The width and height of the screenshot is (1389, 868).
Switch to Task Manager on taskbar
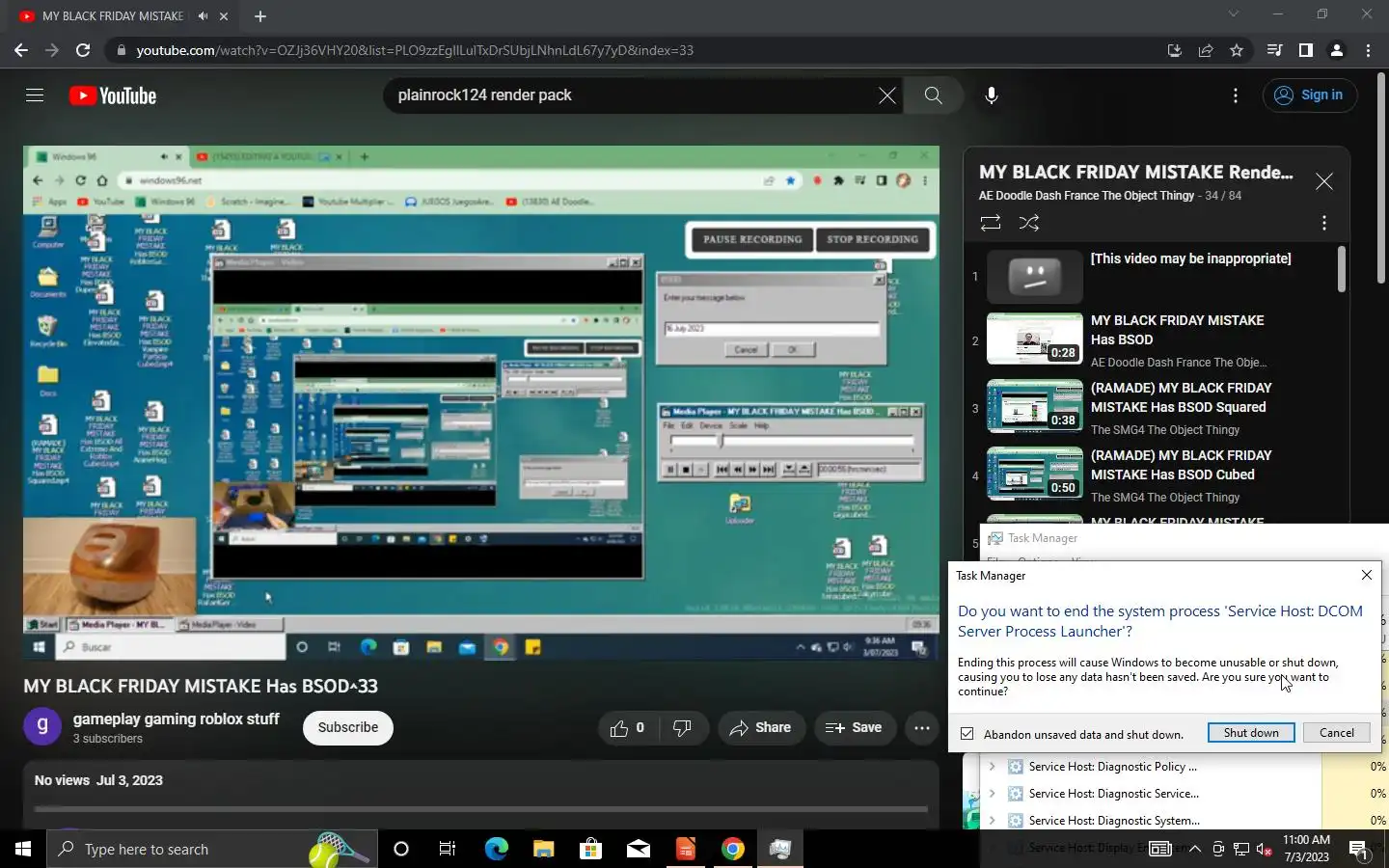pos(780,849)
